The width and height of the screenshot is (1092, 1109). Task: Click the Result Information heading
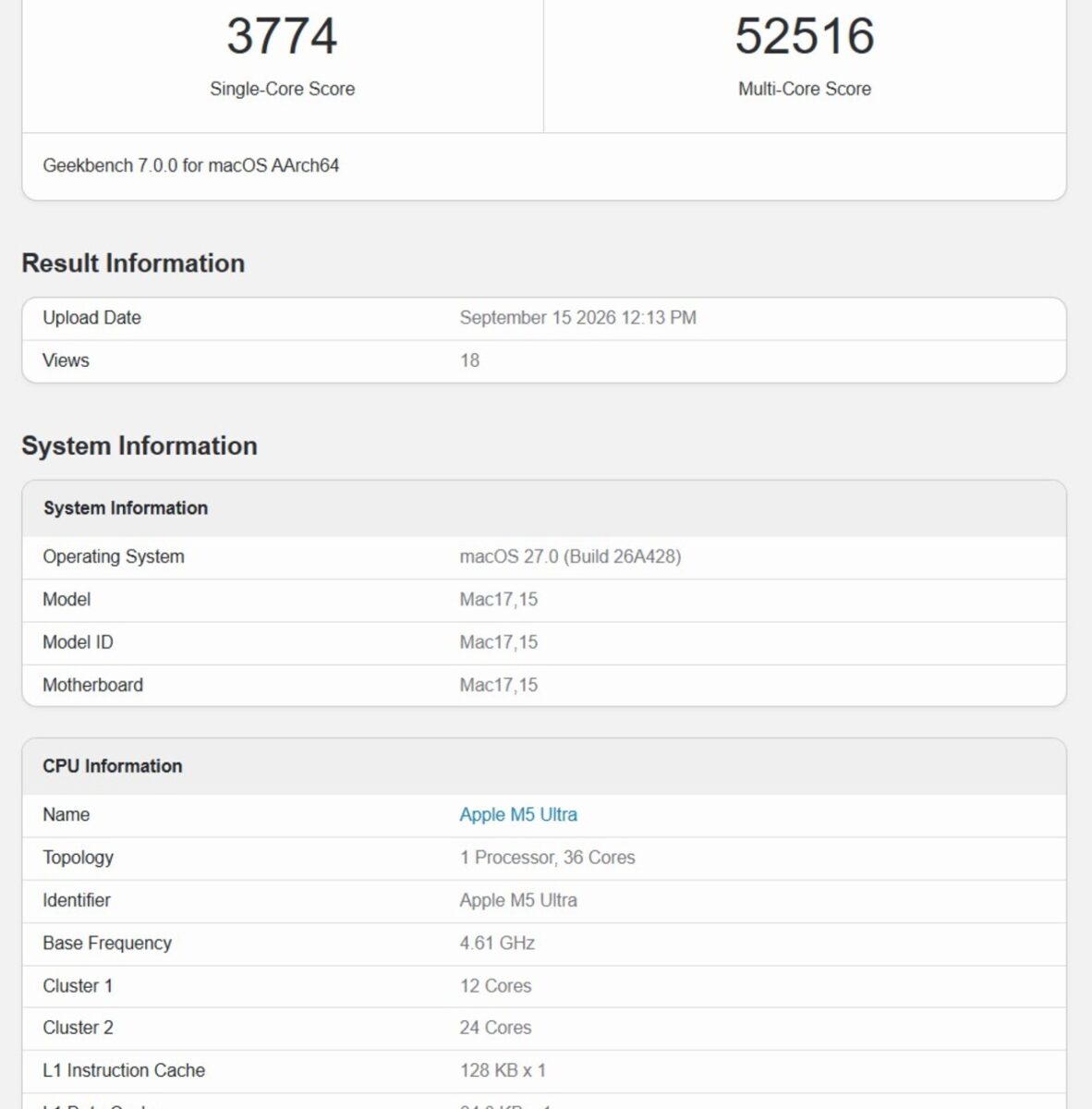tap(133, 263)
